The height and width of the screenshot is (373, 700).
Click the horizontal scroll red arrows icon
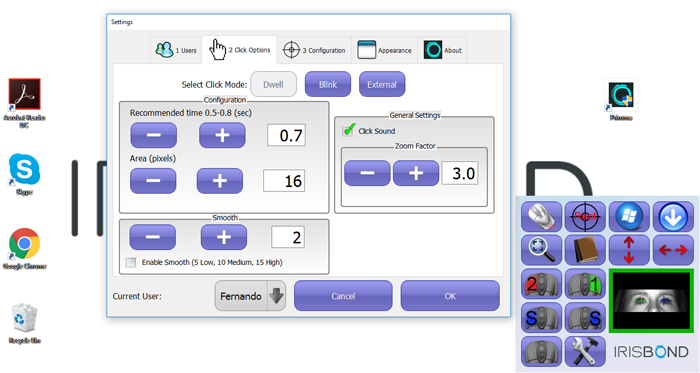(673, 250)
